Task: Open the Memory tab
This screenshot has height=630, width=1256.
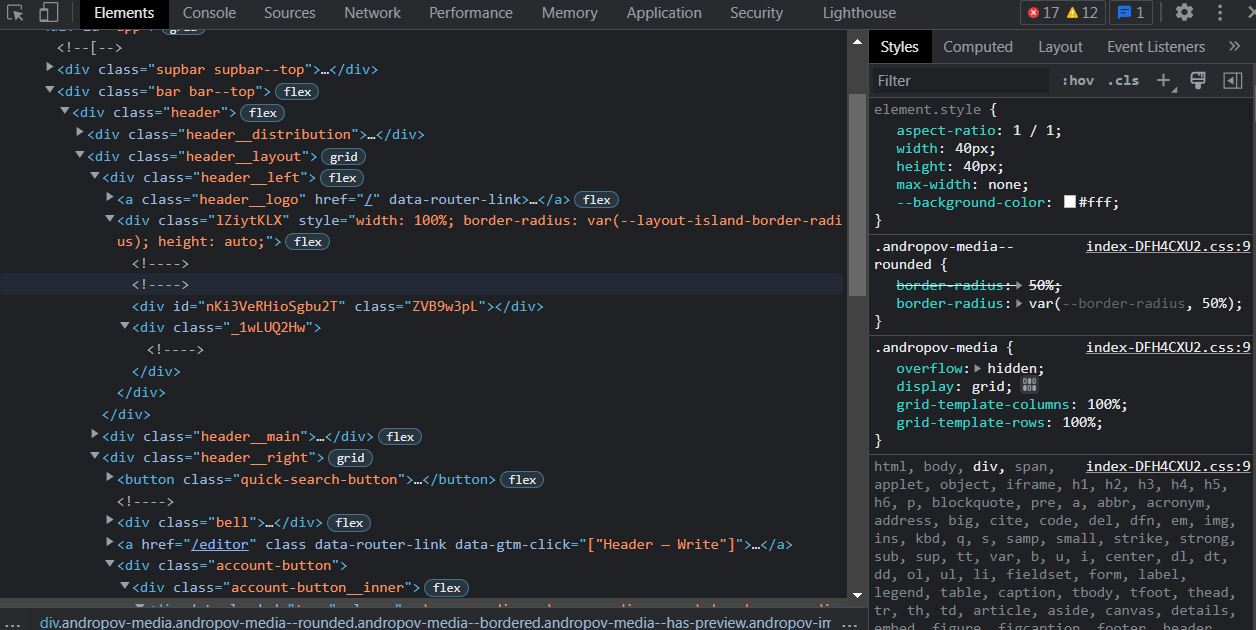Action: click(x=569, y=13)
